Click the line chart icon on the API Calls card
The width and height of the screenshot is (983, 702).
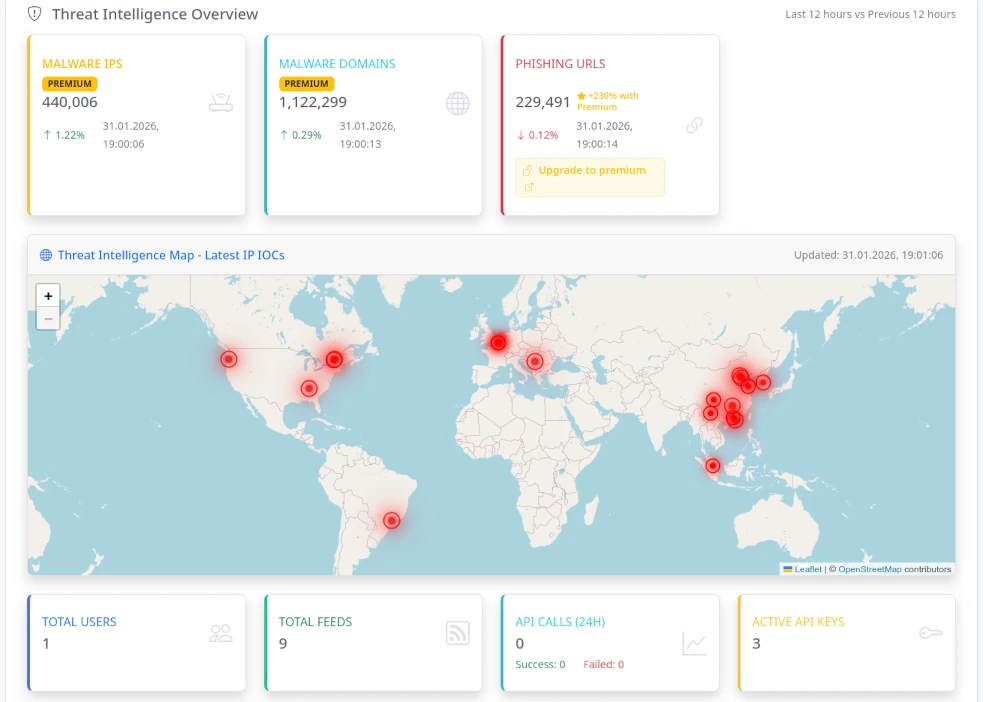[695, 644]
